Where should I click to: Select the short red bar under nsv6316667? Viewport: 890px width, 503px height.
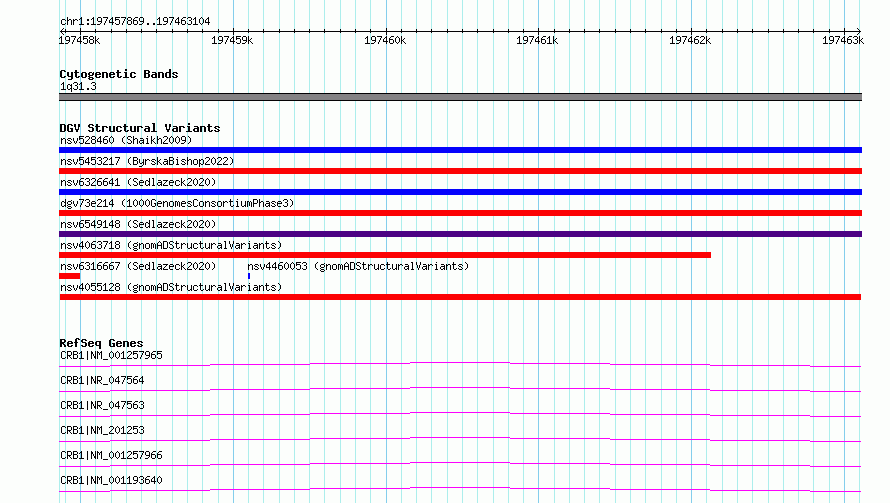point(69,276)
